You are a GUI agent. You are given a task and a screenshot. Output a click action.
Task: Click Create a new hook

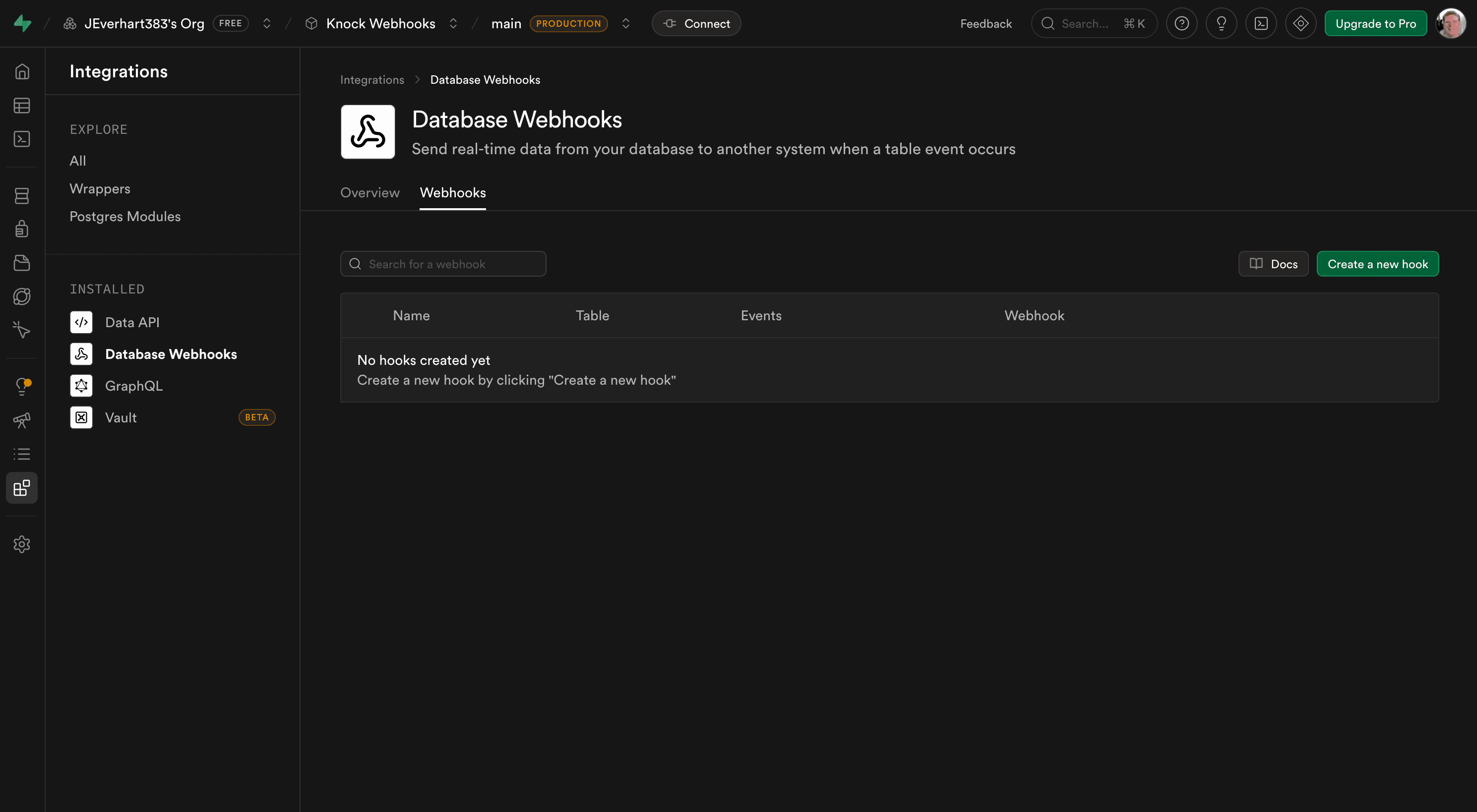[x=1377, y=264]
